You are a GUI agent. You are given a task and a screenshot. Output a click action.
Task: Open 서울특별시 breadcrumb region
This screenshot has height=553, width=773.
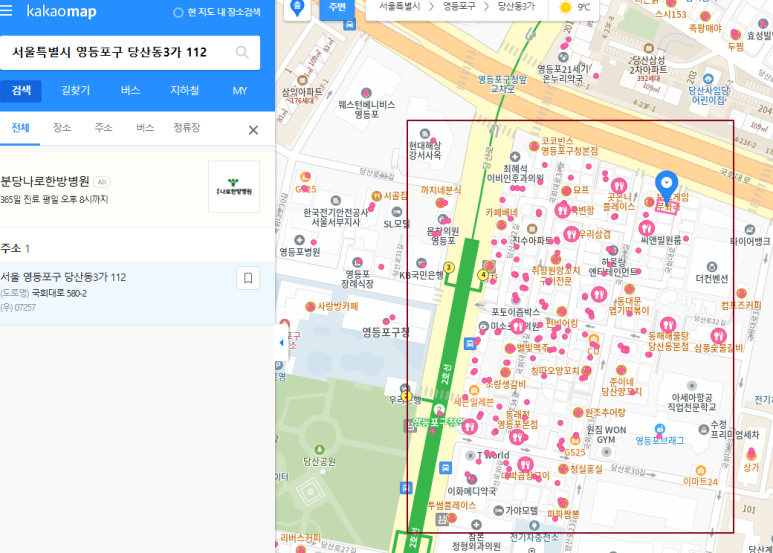399,6
